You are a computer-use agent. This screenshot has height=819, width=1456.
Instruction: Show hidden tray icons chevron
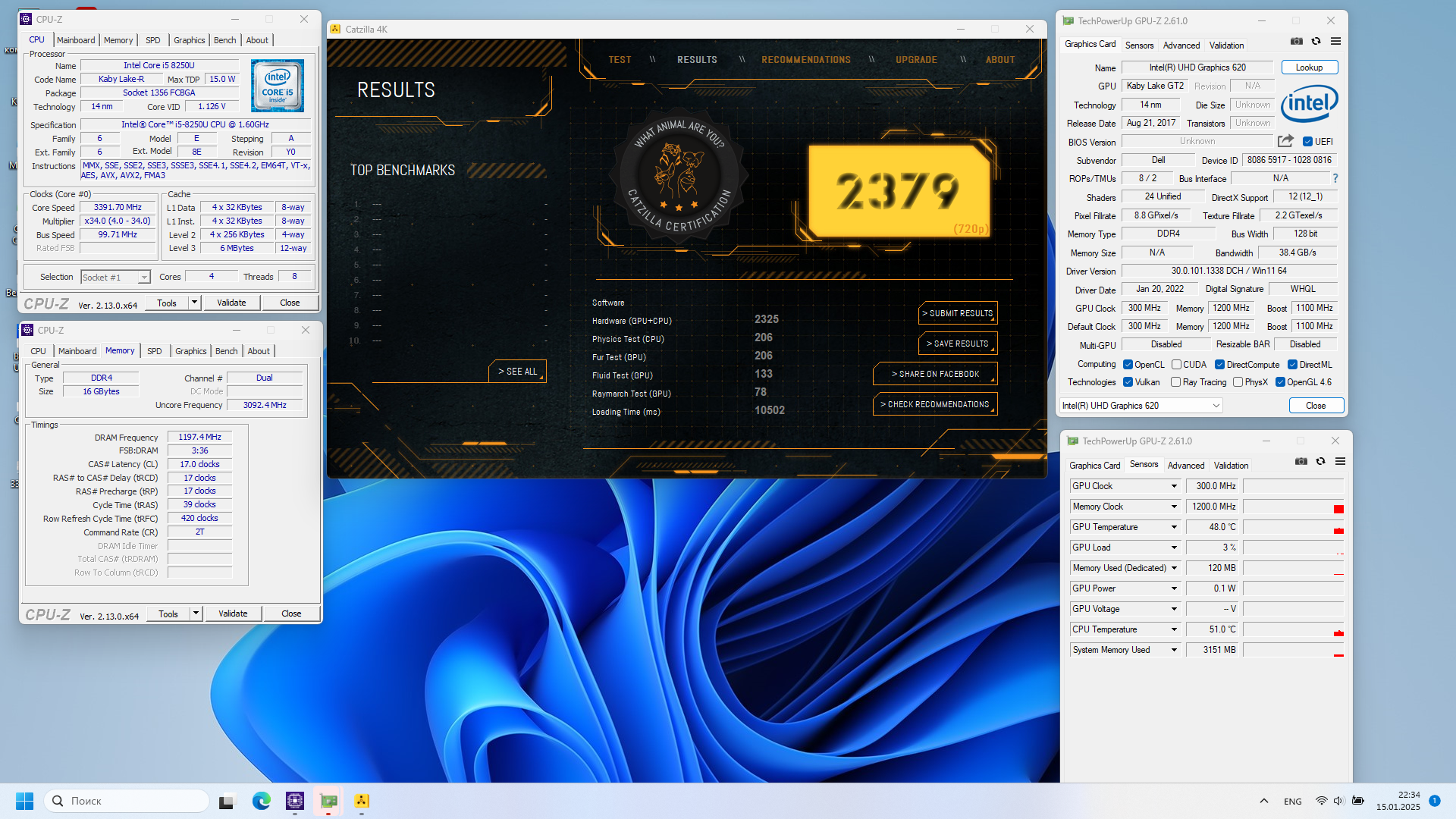point(1263,801)
